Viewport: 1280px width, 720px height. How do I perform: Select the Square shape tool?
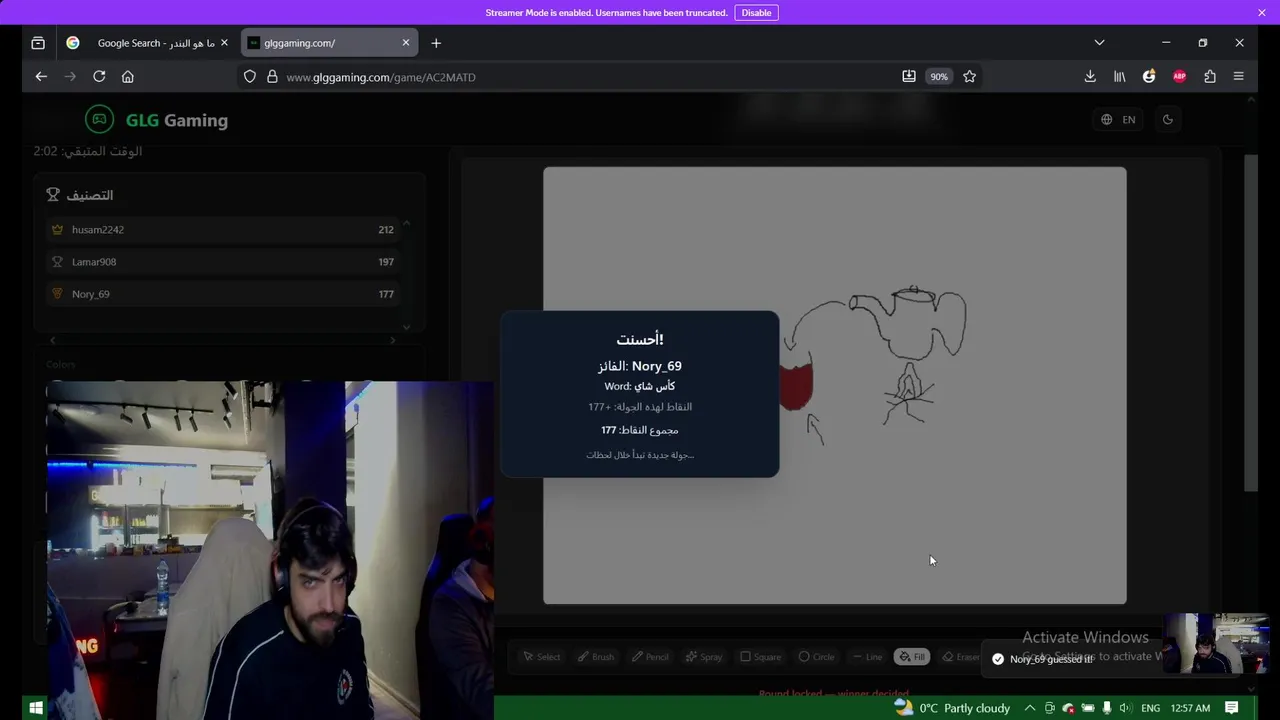point(760,657)
